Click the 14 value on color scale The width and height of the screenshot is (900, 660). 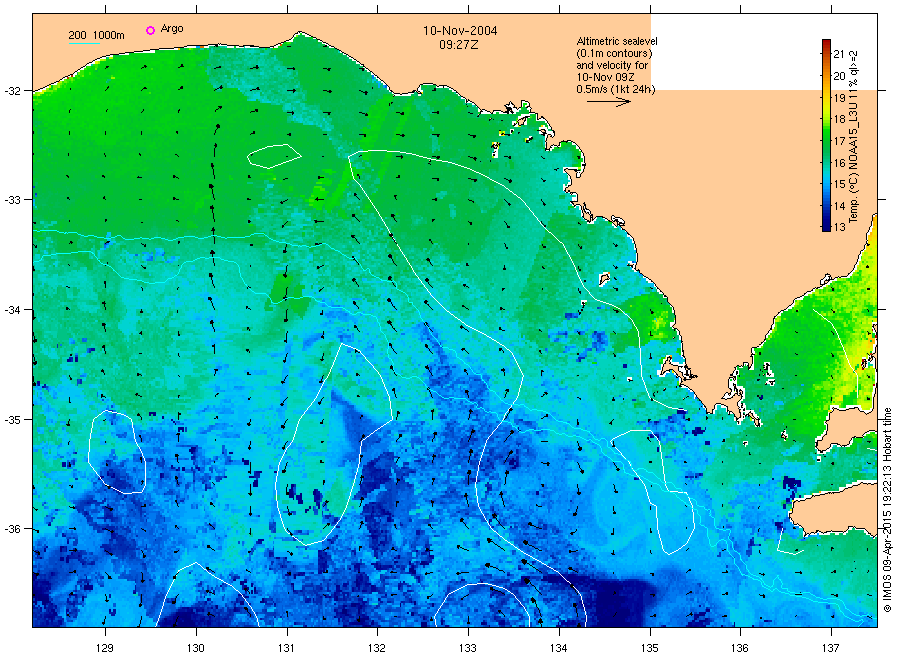(839, 206)
